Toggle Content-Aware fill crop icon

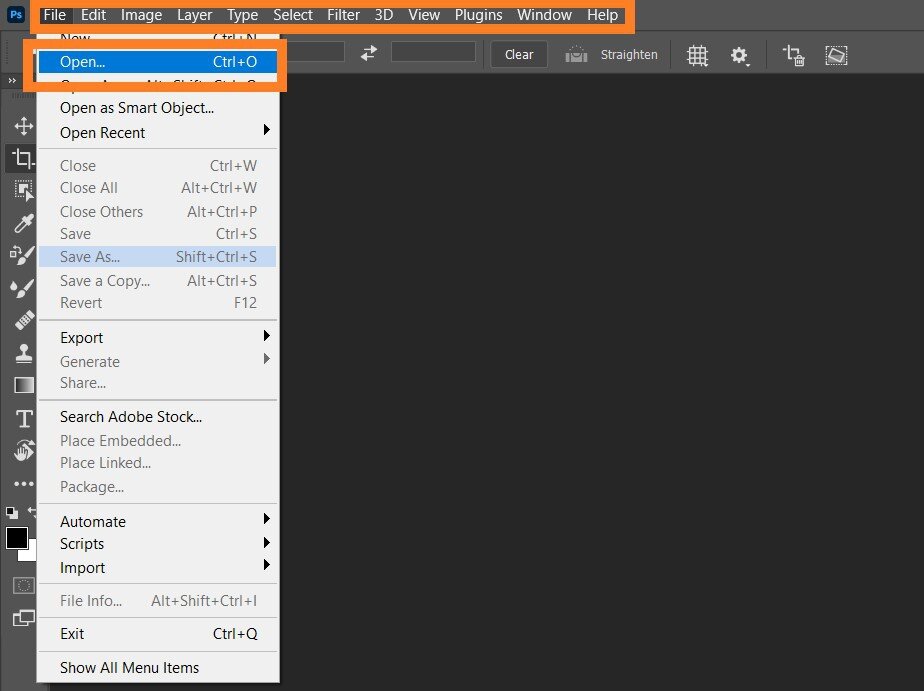(836, 55)
